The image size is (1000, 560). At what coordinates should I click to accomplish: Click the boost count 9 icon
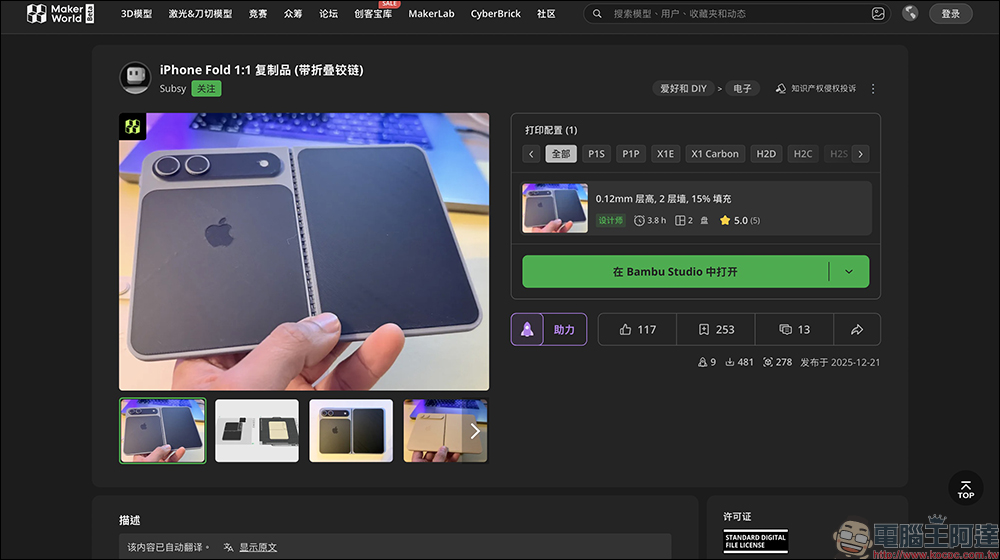702,362
